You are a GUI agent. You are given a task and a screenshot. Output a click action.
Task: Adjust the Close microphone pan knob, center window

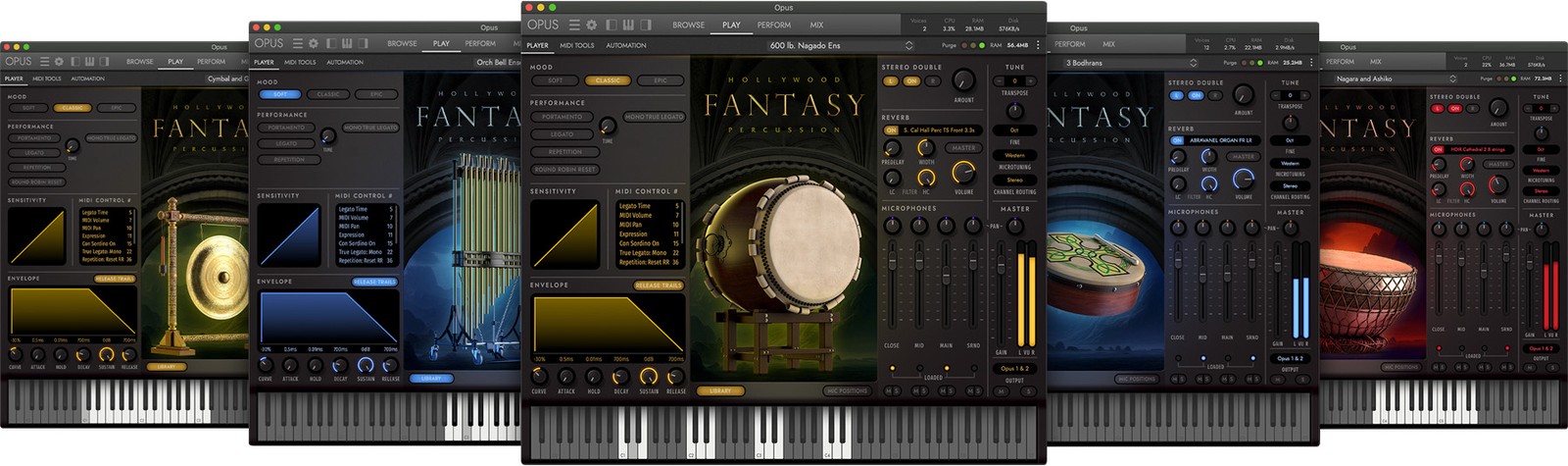coord(892,226)
